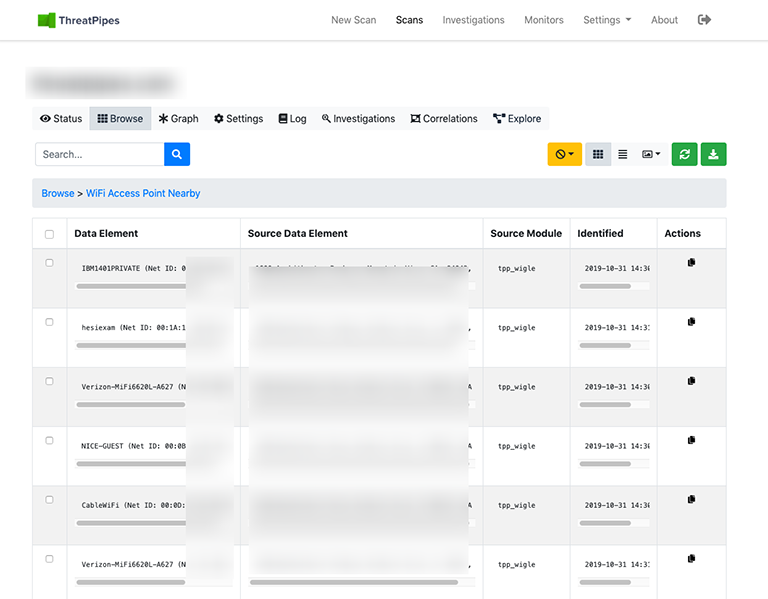This screenshot has height=599, width=768.
Task: Copy icon in IBM1401PRIVATE row
Action: (691, 263)
